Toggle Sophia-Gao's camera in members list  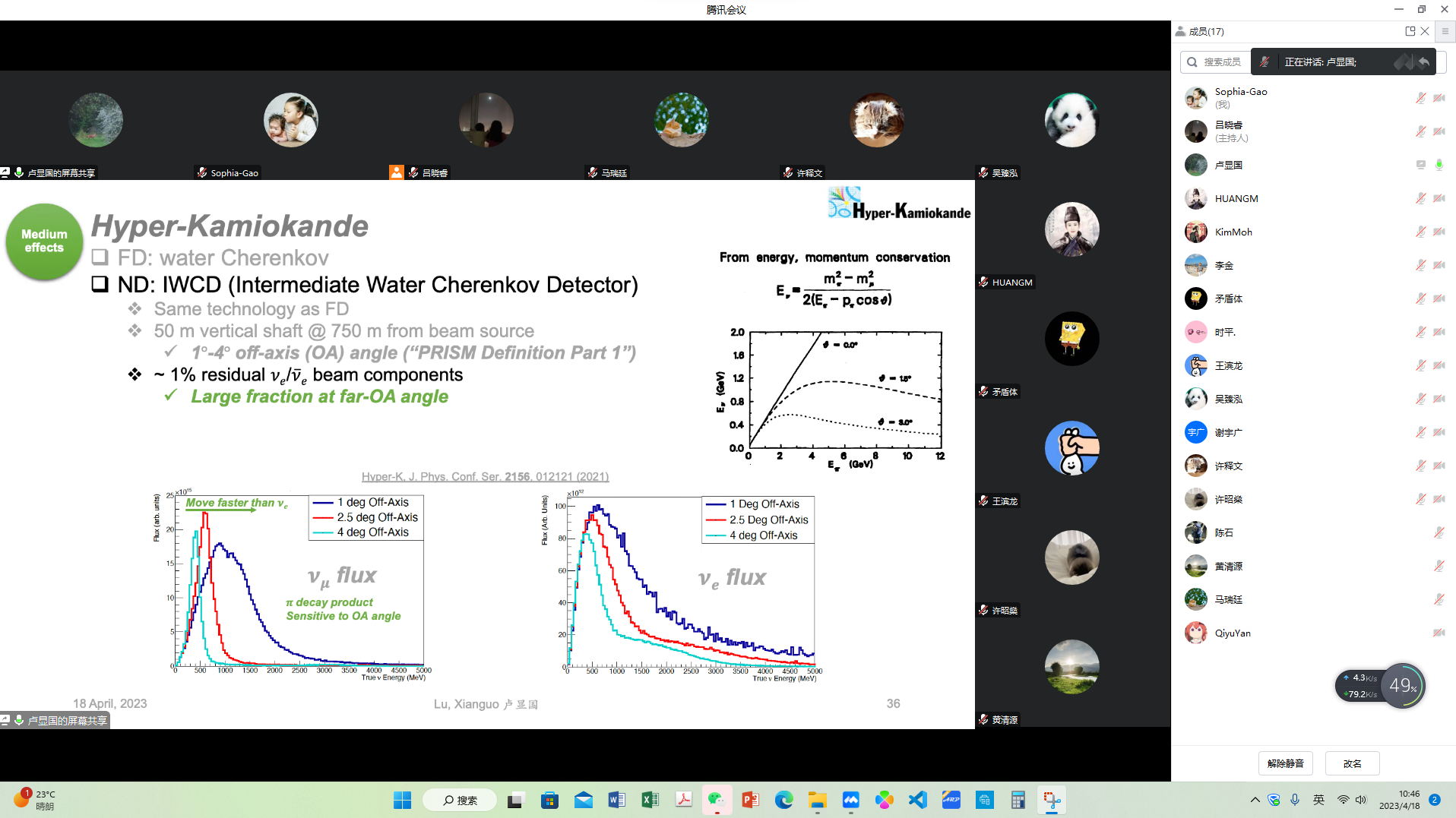(1439, 98)
